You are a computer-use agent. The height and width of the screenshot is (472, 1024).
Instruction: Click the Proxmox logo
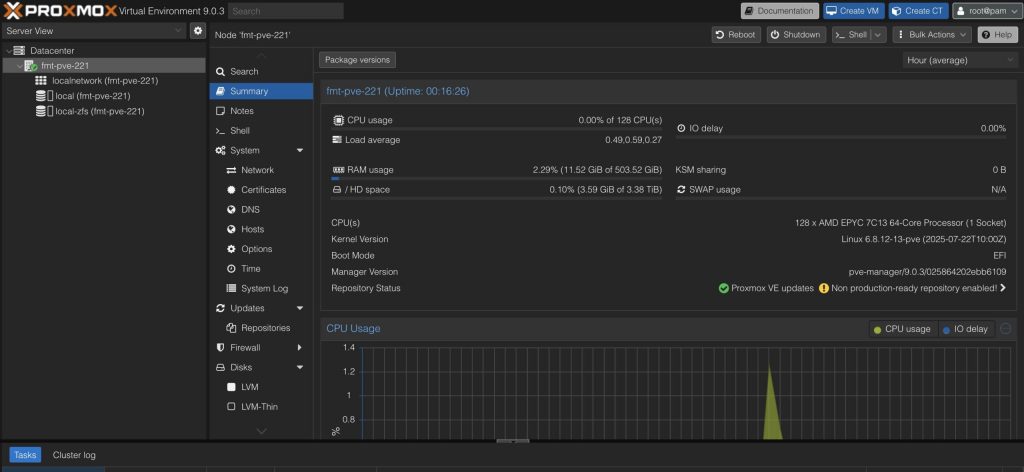60,10
